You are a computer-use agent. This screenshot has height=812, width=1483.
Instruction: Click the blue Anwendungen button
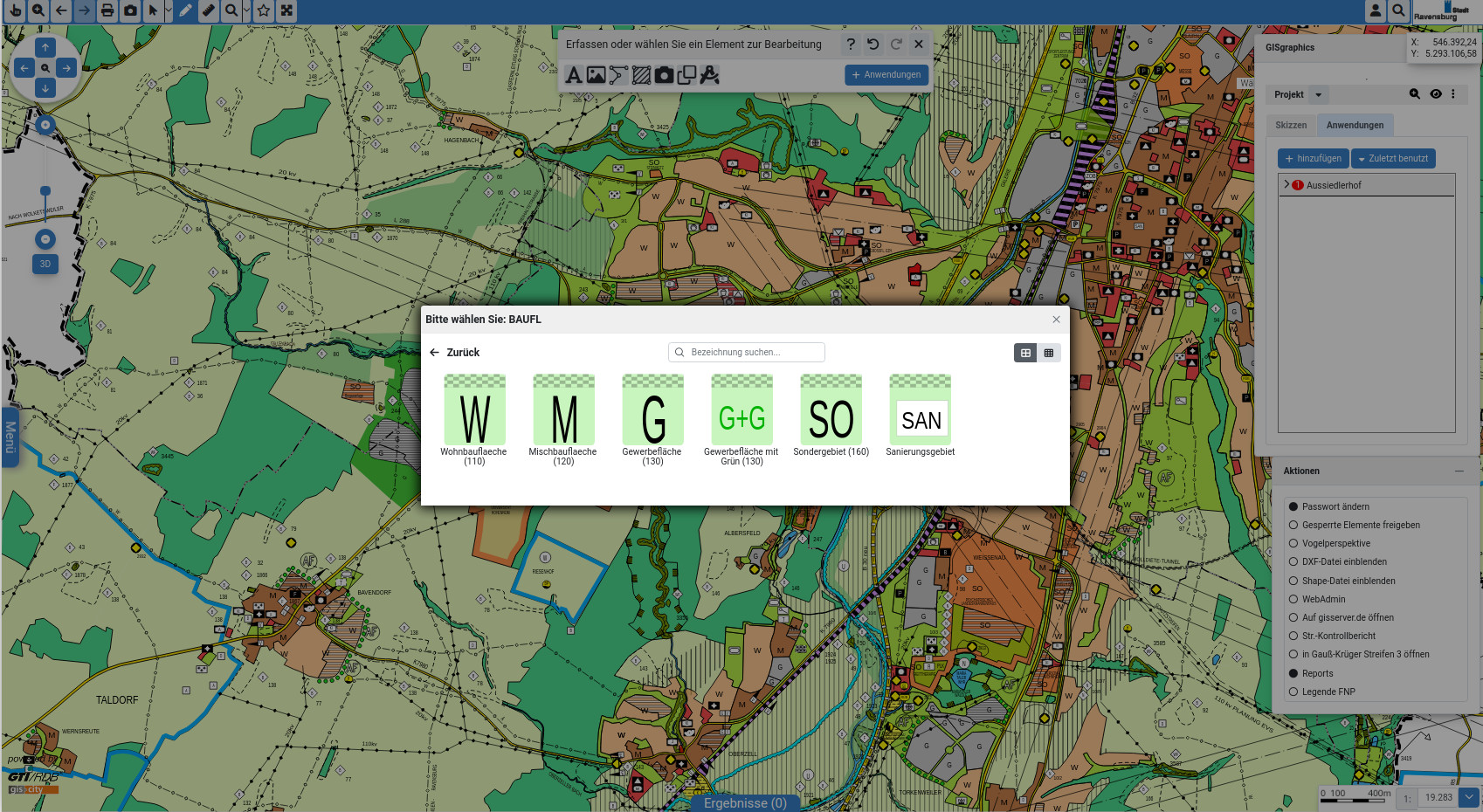tap(886, 75)
